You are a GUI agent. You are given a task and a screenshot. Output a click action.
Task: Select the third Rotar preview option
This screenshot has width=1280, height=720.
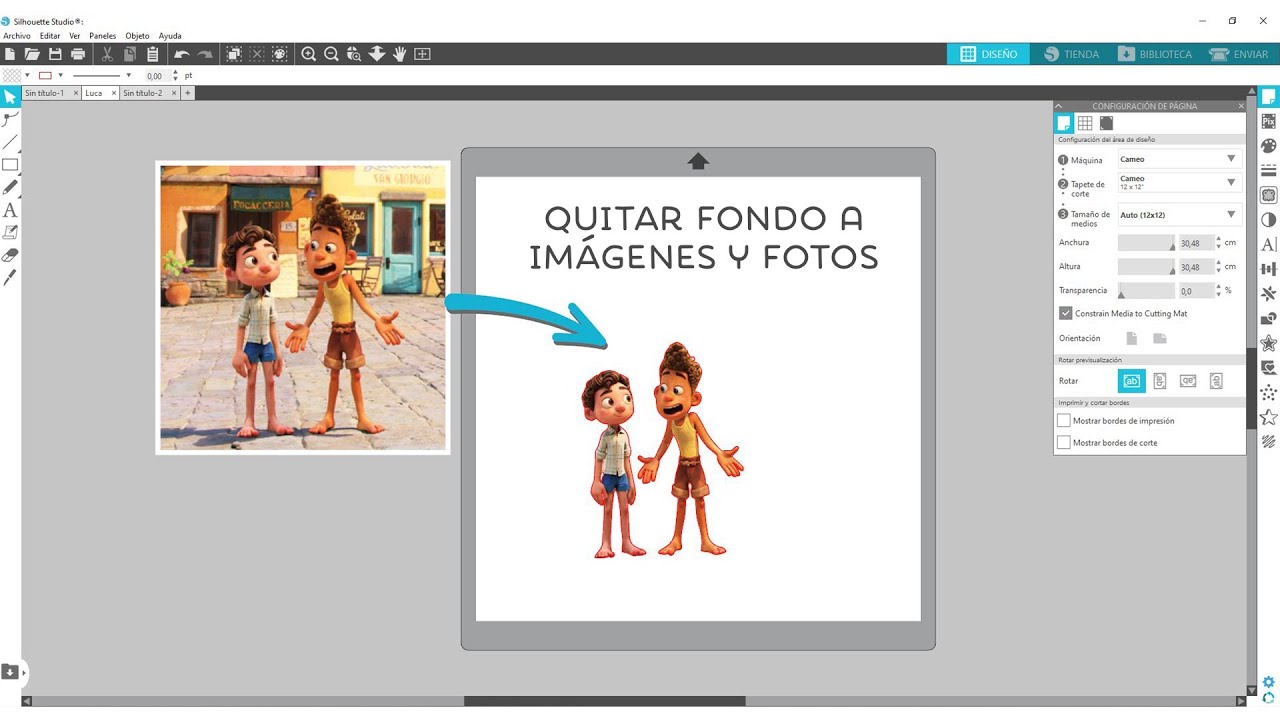[x=1188, y=381]
